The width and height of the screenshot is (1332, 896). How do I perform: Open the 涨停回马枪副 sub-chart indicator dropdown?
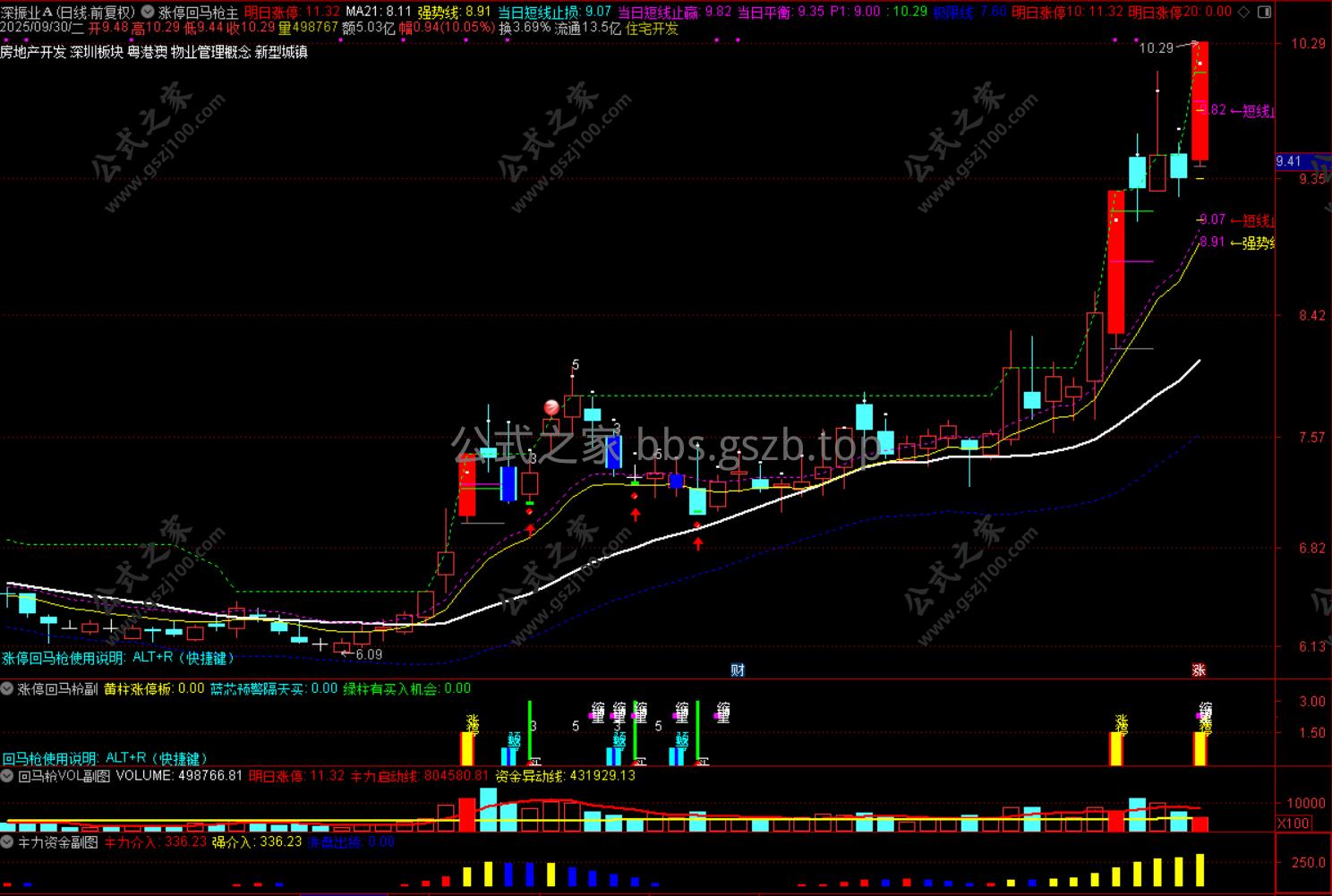pos(7,689)
